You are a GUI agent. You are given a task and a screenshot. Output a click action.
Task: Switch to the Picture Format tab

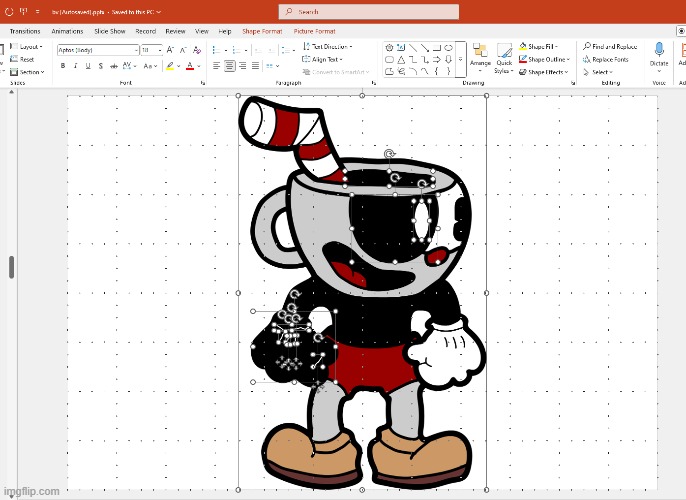[x=315, y=31]
